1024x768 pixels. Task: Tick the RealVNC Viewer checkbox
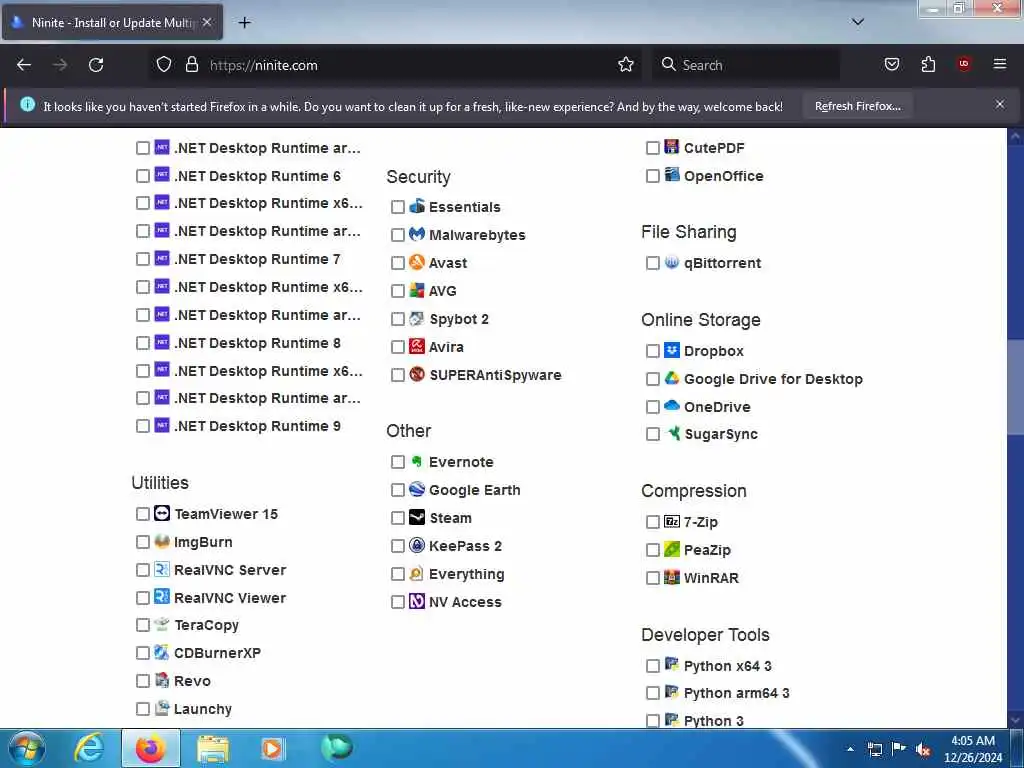143,598
